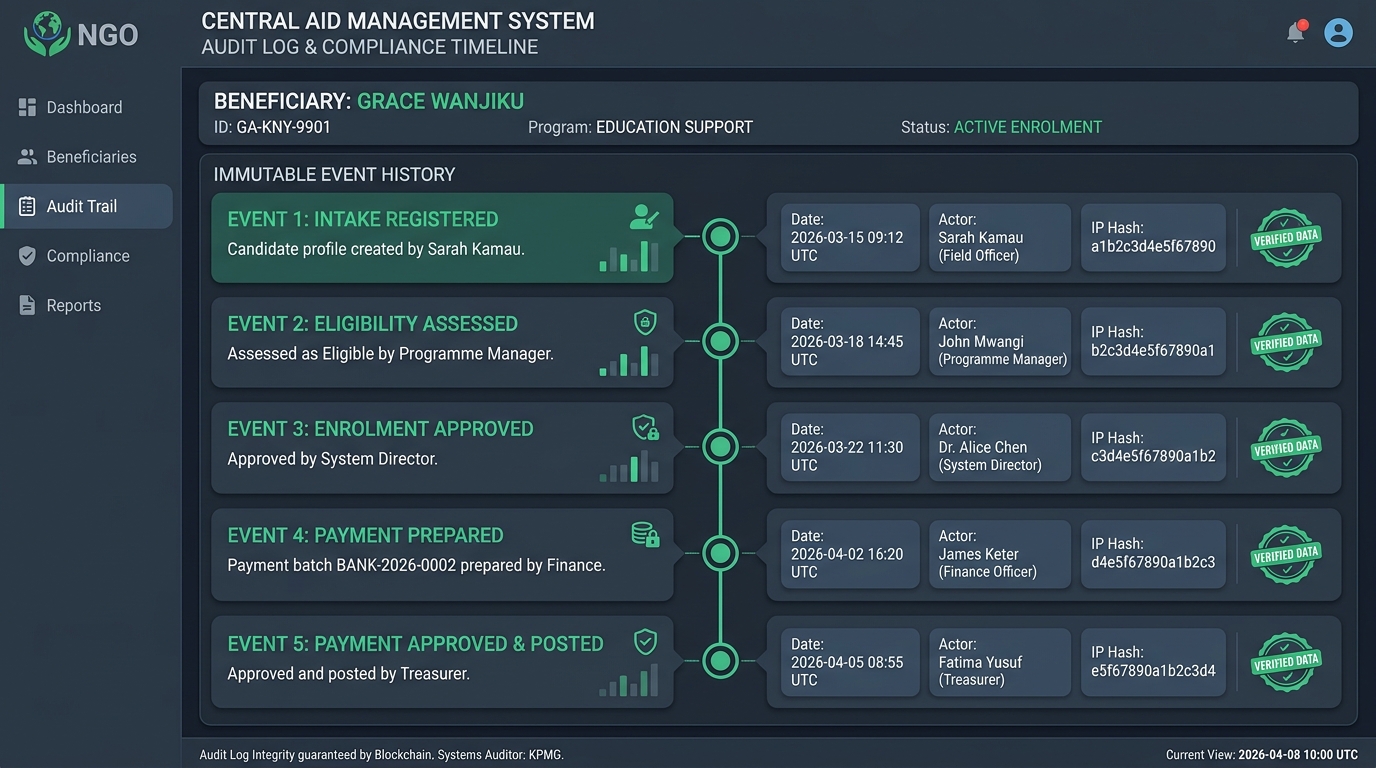Select Event 4: Payment Prepared card

(x=442, y=554)
